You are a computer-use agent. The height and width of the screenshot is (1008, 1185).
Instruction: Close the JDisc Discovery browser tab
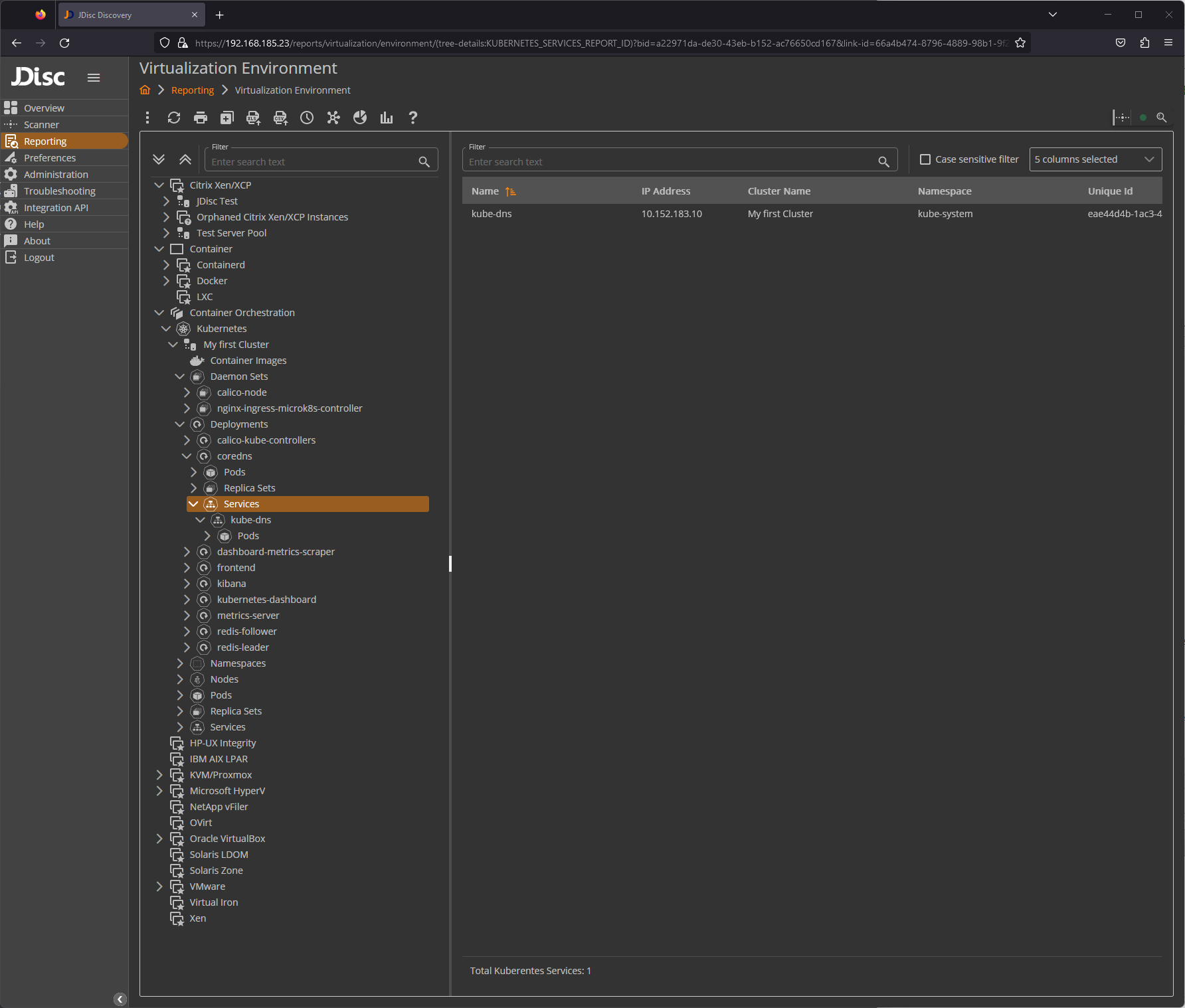tap(195, 15)
